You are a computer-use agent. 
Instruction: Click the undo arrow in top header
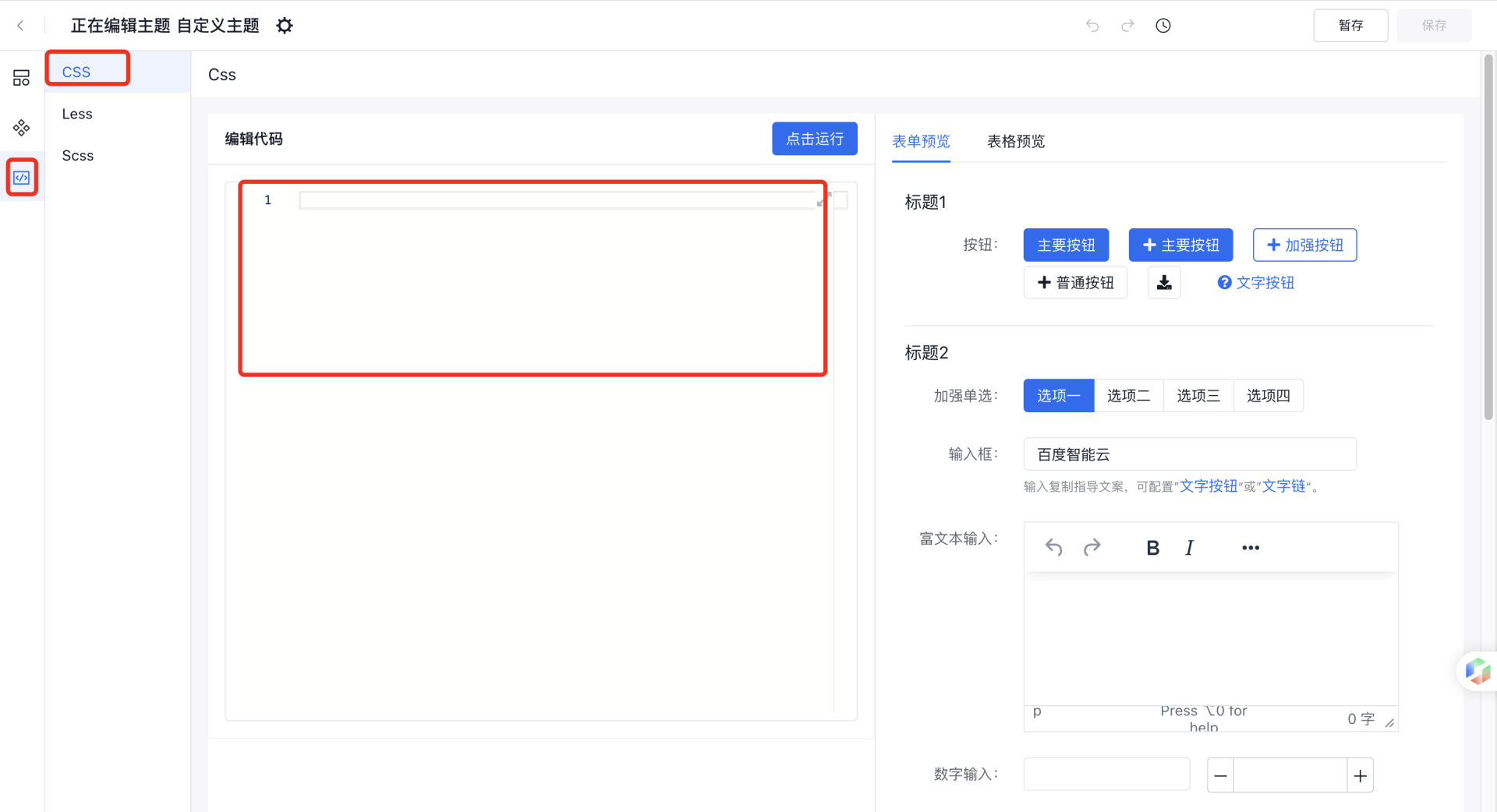click(x=1092, y=26)
